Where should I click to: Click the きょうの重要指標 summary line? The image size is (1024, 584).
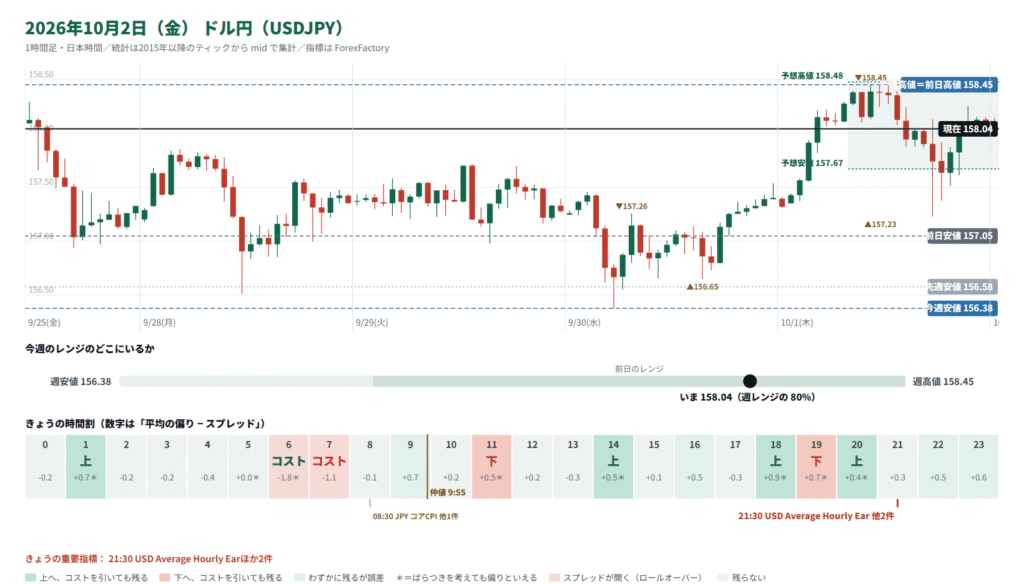149,559
